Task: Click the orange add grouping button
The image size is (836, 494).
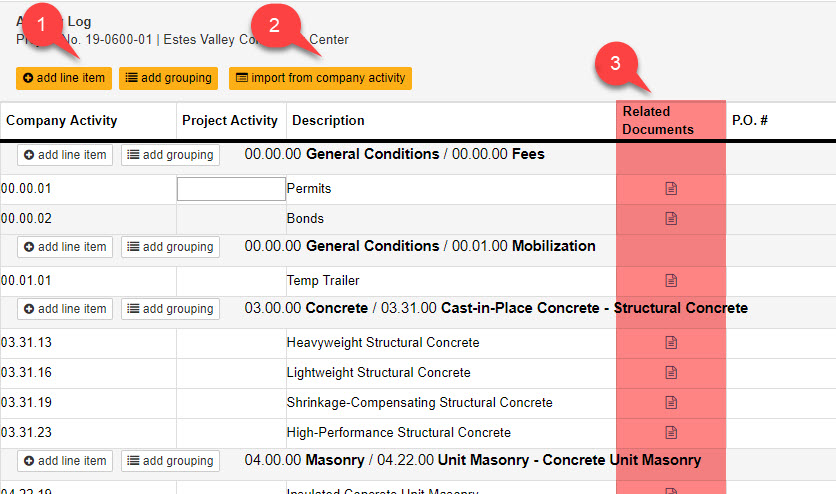Action: point(168,78)
